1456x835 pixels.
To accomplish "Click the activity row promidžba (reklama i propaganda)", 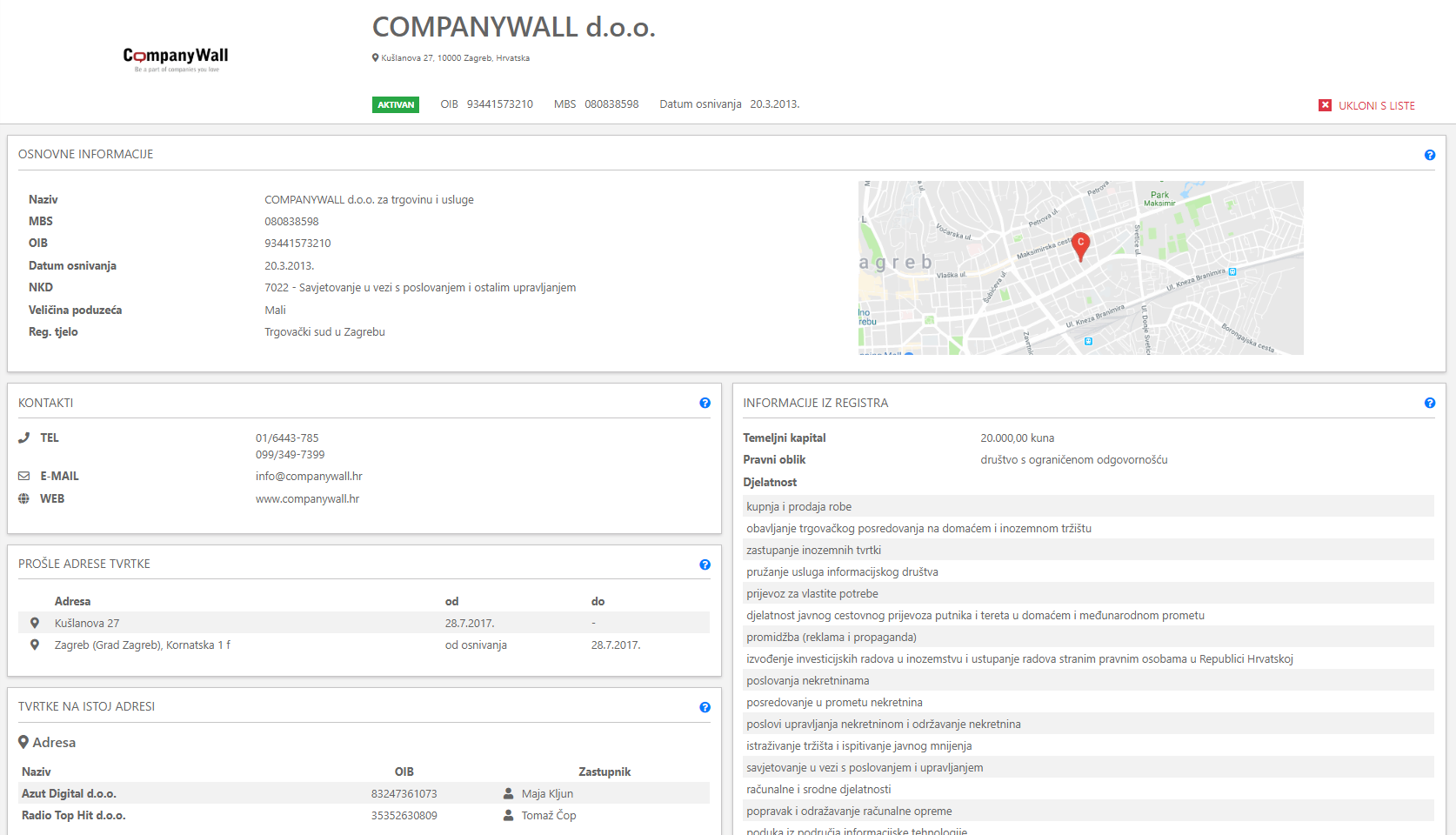I will (1088, 637).
